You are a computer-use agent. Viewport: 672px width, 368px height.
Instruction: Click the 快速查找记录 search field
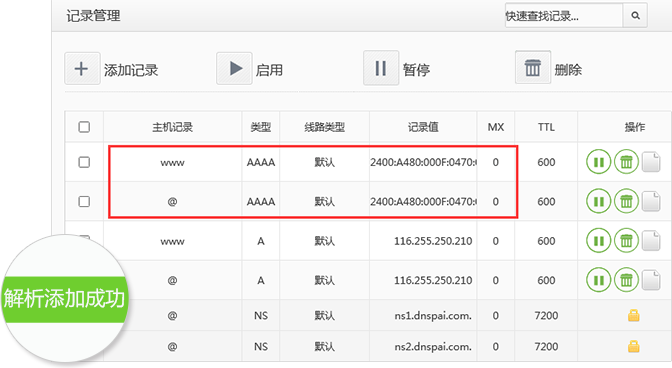[564, 16]
